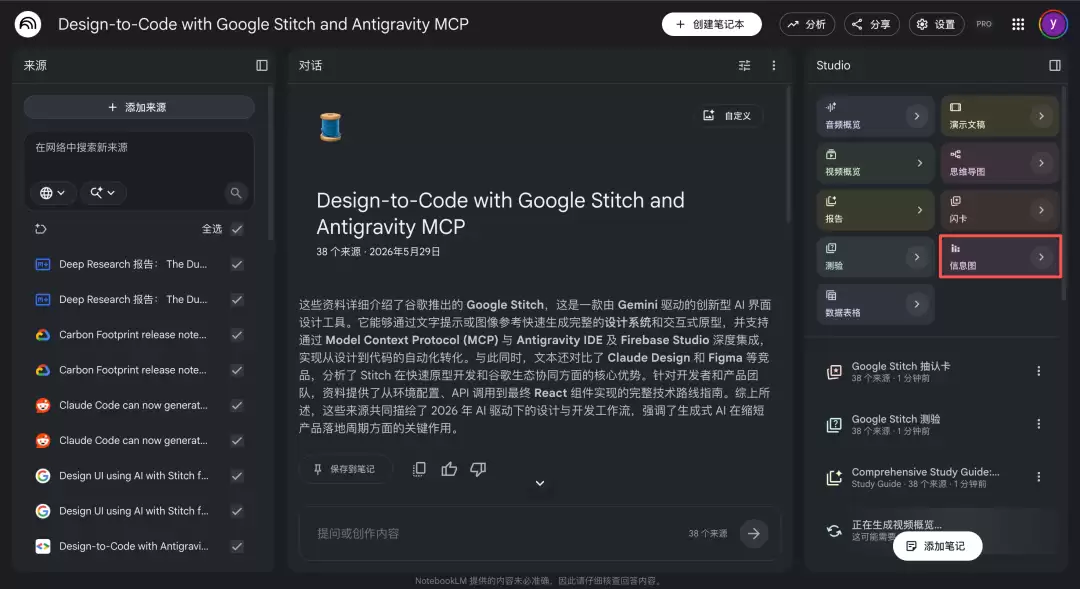
Task: Click the chevron on the 报告 card
Action: pos(920,209)
